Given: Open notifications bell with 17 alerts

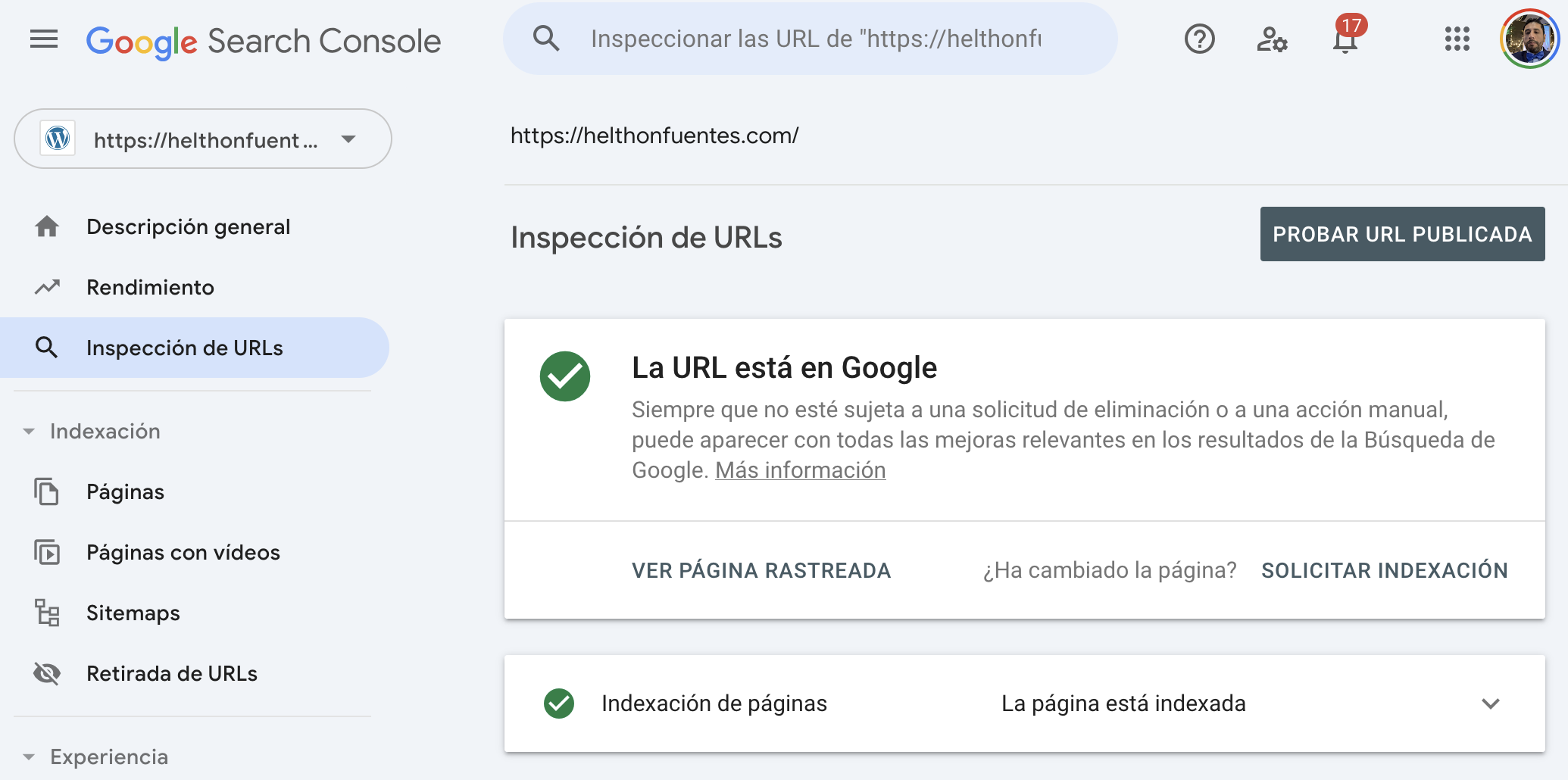Looking at the screenshot, I should [x=1346, y=36].
